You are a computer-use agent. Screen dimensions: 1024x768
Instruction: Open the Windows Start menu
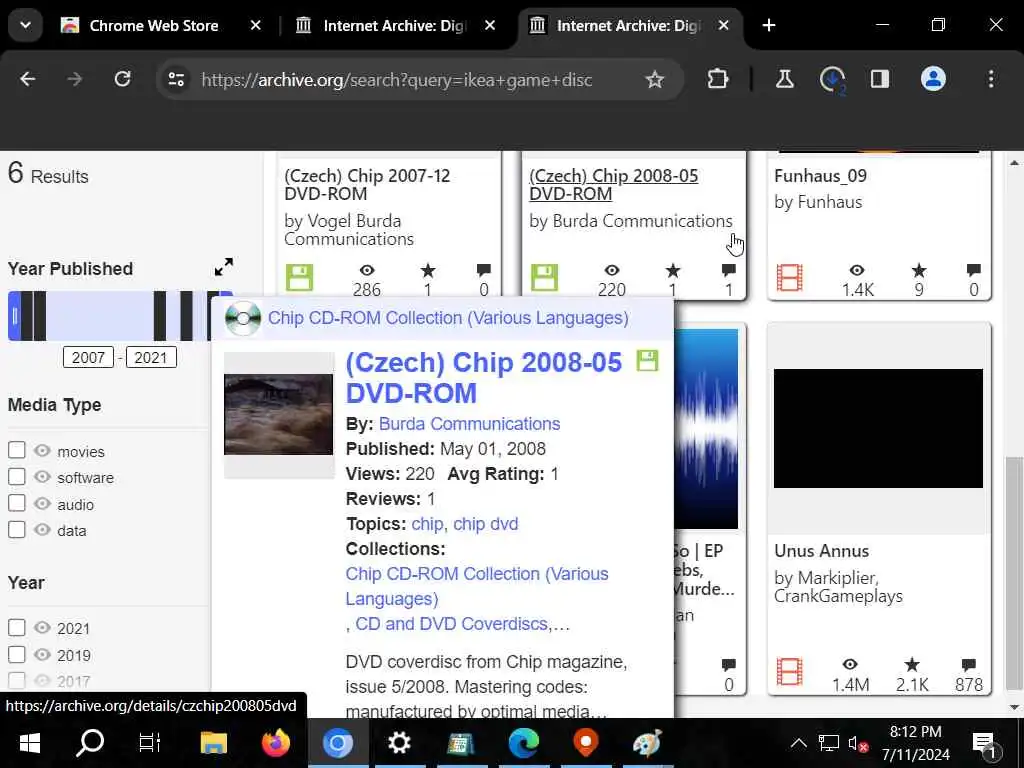pyautogui.click(x=29, y=743)
